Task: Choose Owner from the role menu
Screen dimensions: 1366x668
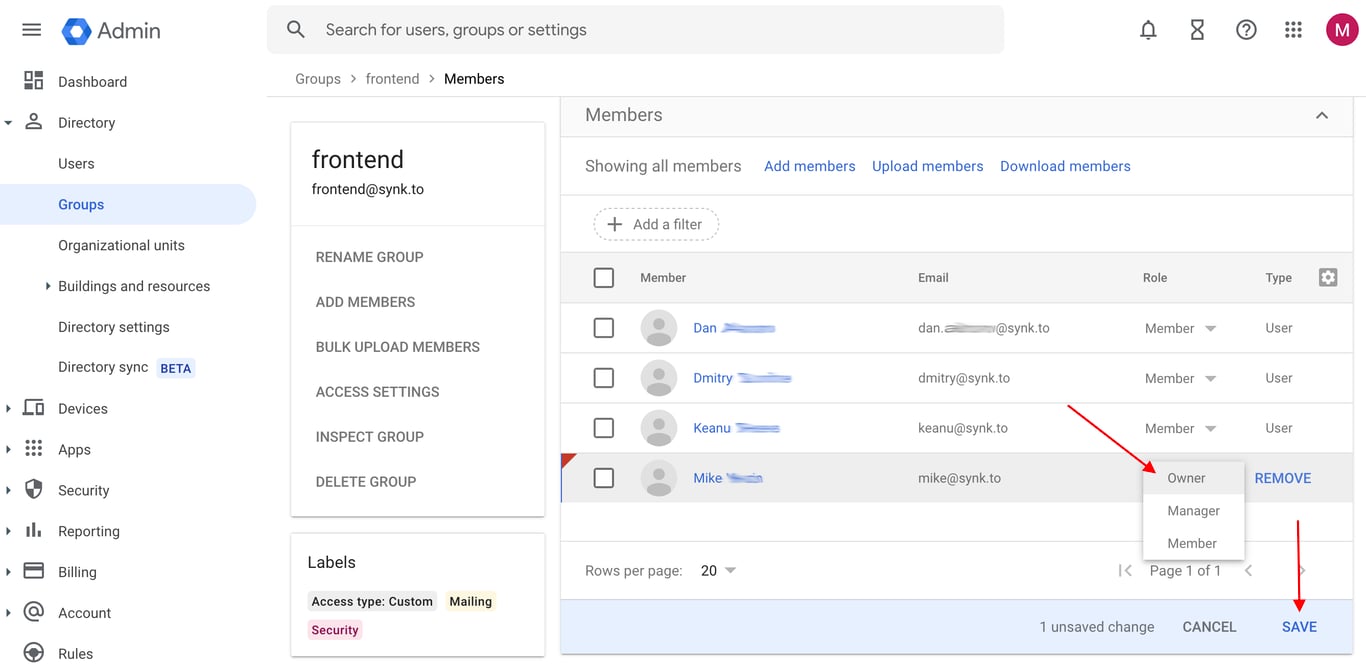Action: (1186, 478)
